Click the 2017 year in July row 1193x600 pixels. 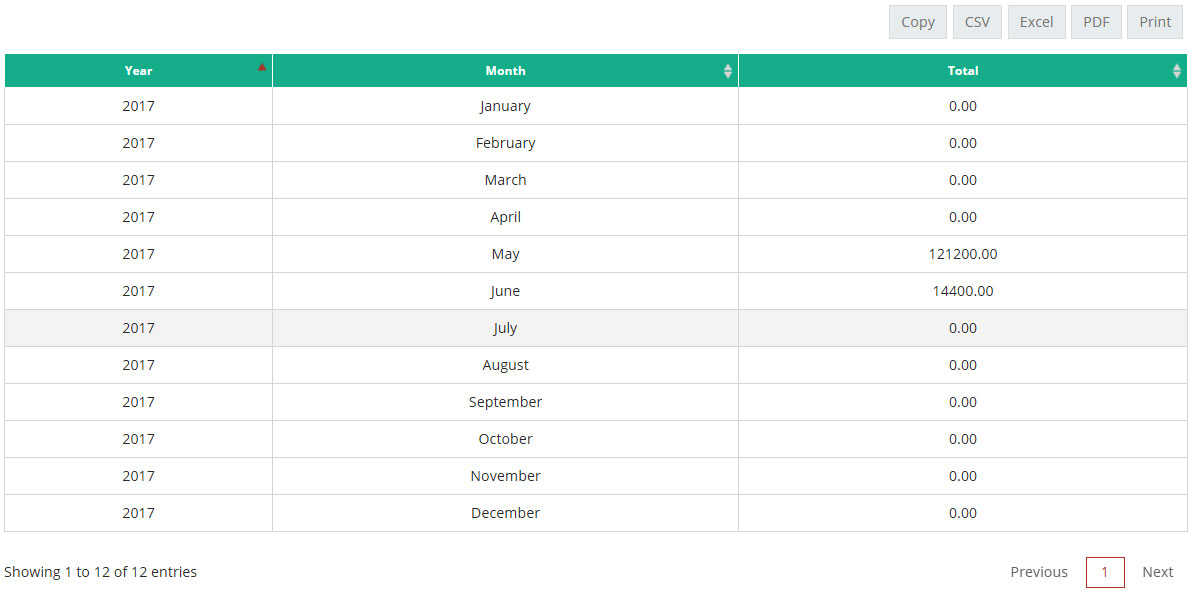pyautogui.click(x=138, y=328)
